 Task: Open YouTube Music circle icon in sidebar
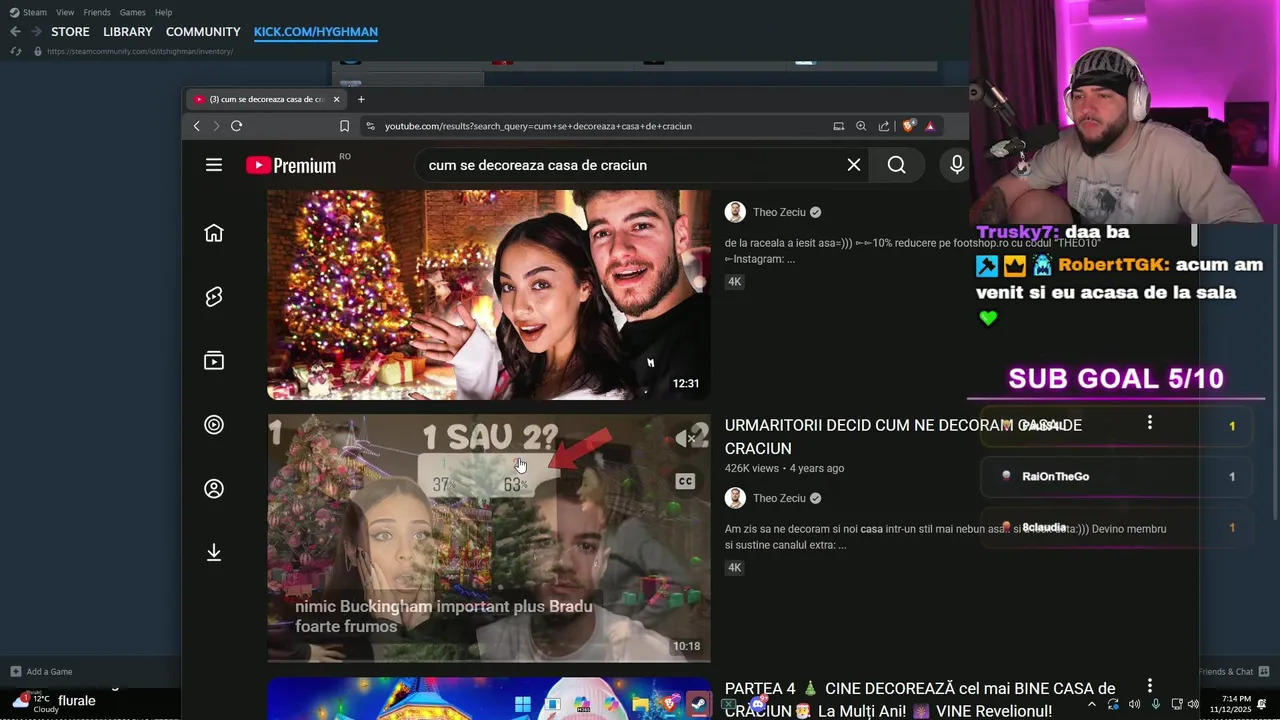(214, 425)
